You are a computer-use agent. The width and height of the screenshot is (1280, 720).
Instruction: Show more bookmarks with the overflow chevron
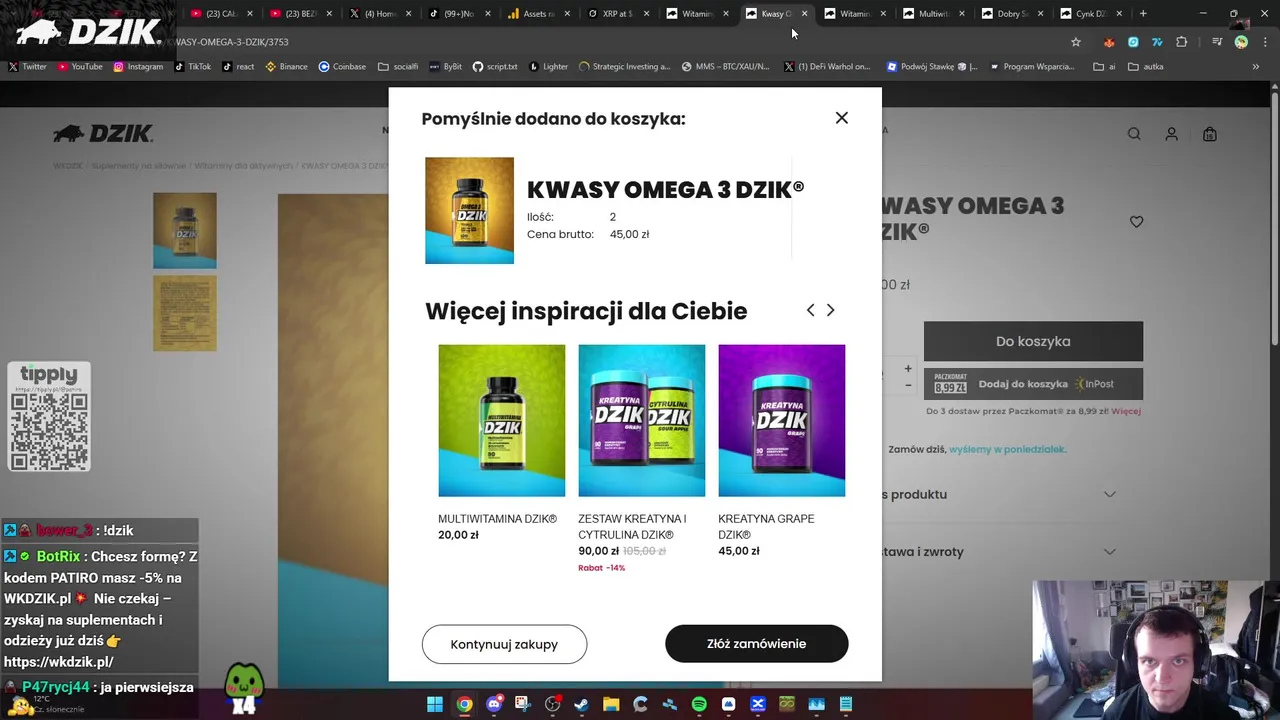pyautogui.click(x=1256, y=67)
